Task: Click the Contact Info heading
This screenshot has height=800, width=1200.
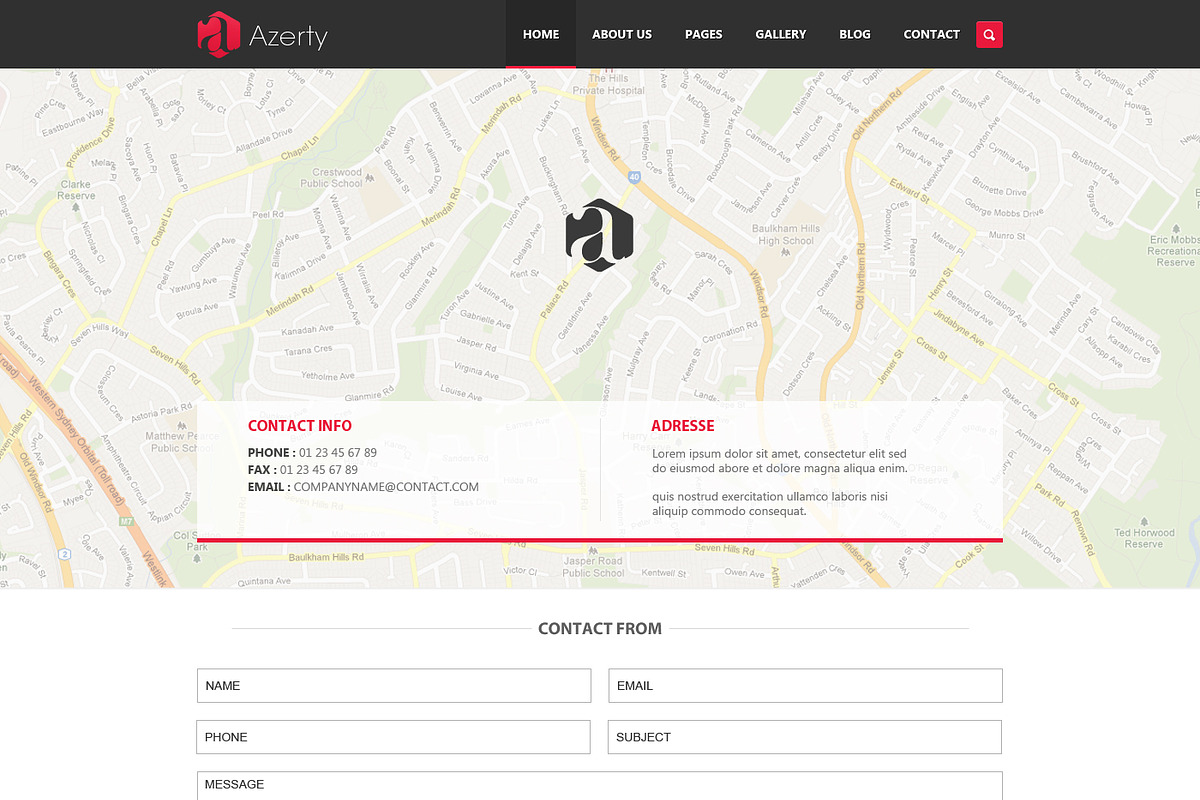Action: 300,426
